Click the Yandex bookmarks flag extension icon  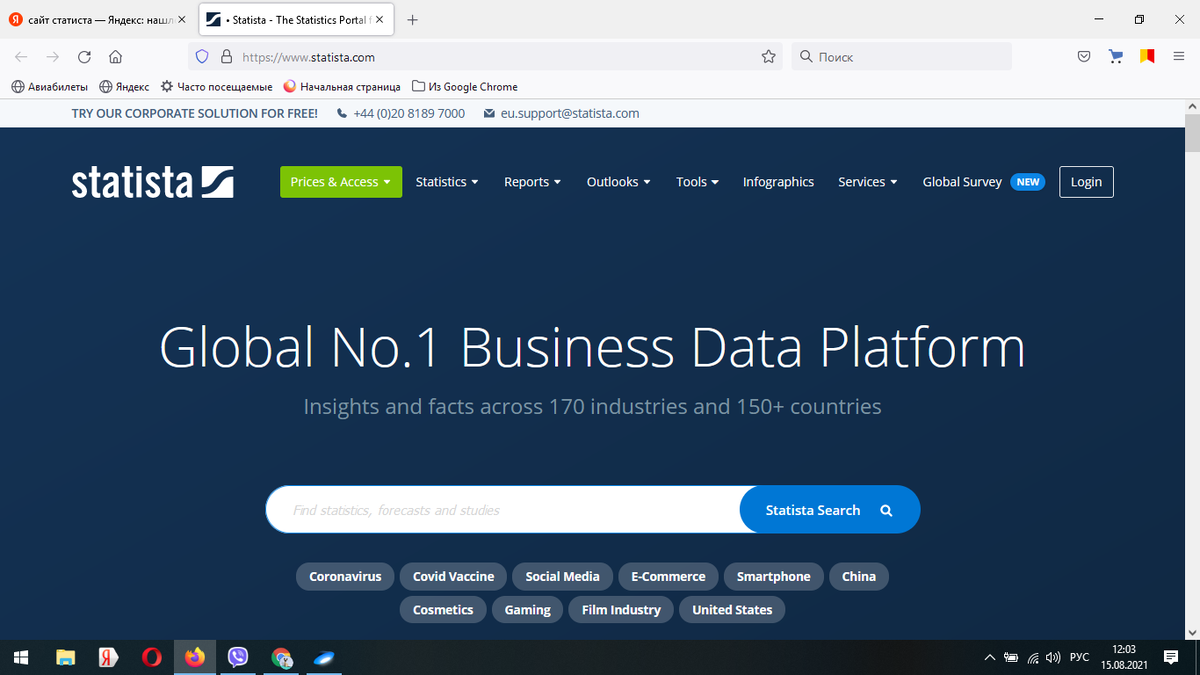[1147, 57]
